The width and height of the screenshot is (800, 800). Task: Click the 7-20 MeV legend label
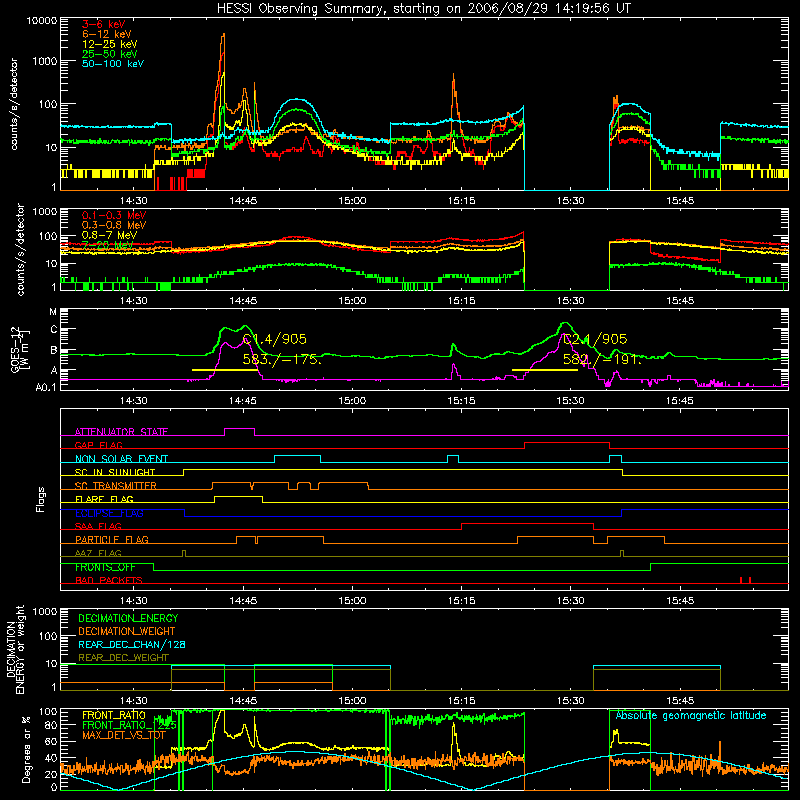tap(108, 245)
